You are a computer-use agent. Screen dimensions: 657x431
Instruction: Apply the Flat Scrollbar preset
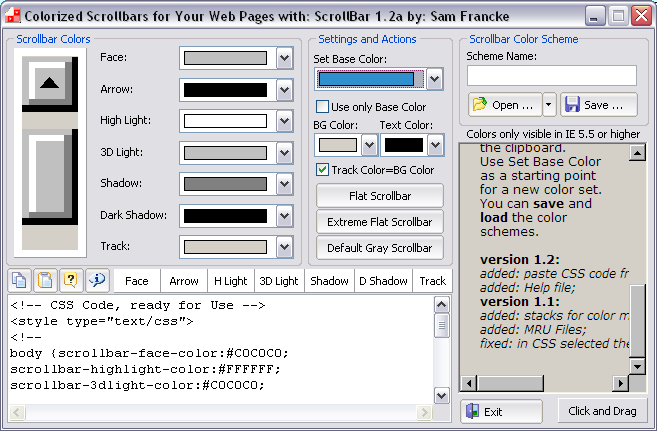pyautogui.click(x=380, y=196)
